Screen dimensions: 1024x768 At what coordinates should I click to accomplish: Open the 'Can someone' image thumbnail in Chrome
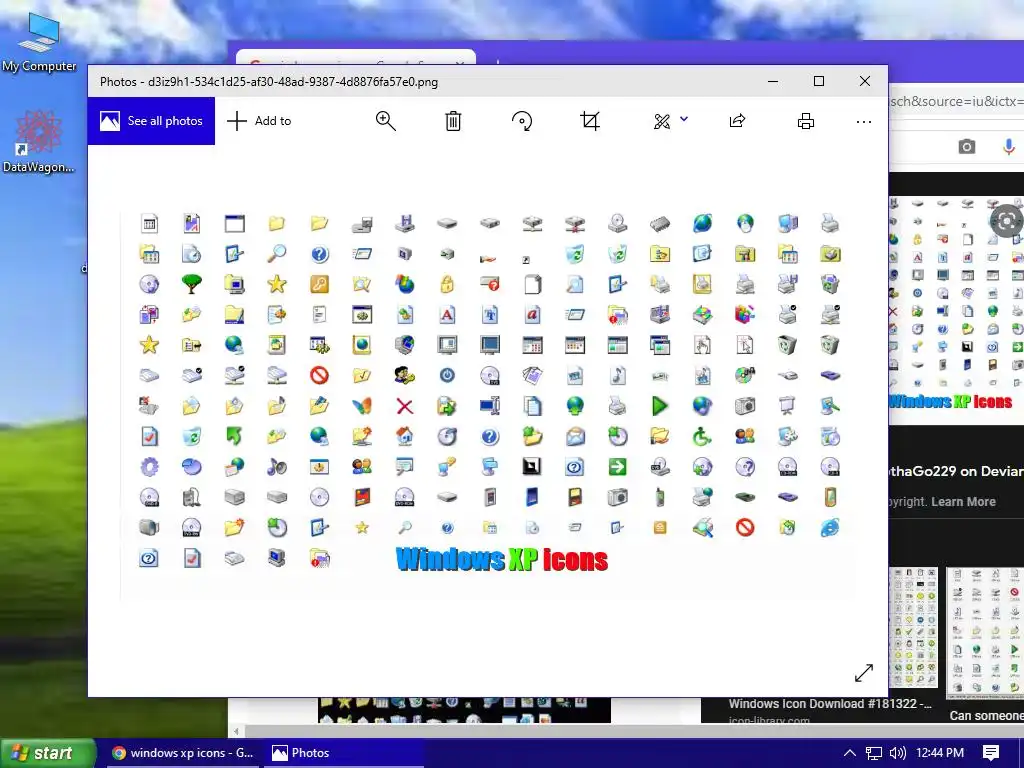(x=985, y=632)
